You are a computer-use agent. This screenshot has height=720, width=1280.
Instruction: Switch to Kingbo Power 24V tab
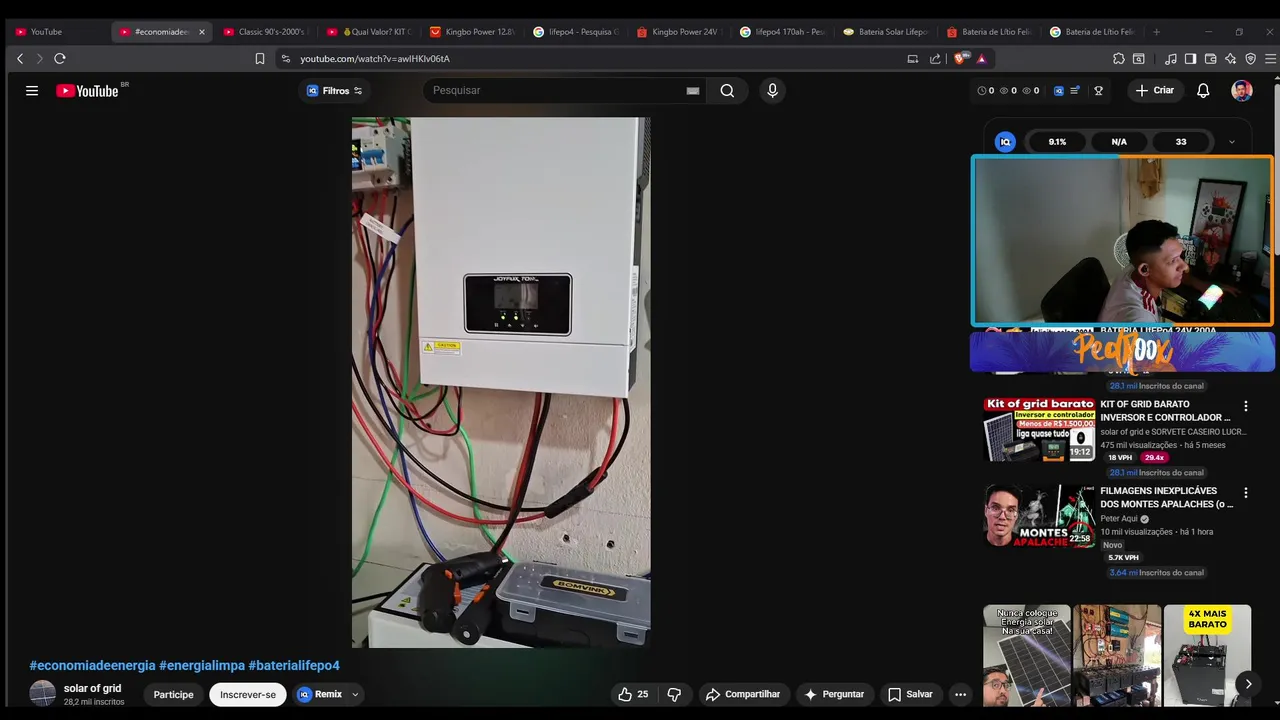click(x=678, y=32)
